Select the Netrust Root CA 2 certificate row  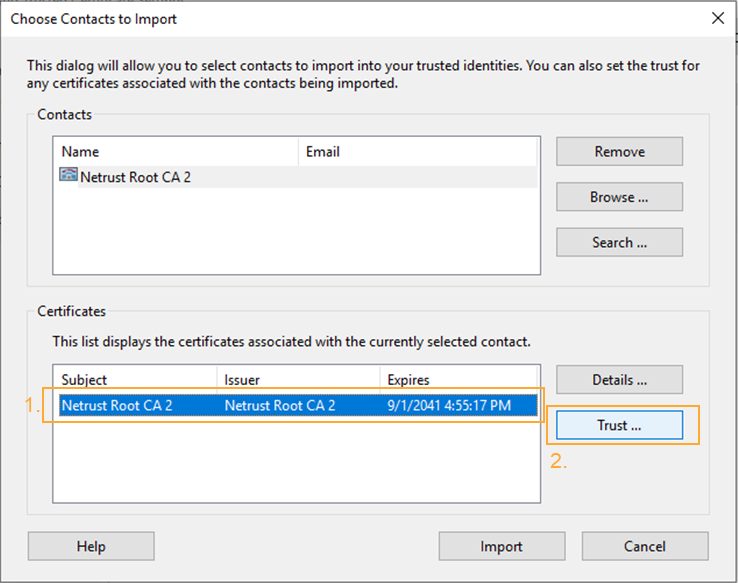point(298,406)
